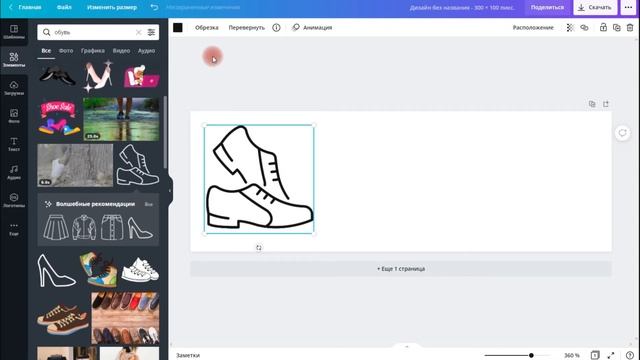Enter fullscreen presentation mode
640x360 pixels.
(x=611, y=355)
